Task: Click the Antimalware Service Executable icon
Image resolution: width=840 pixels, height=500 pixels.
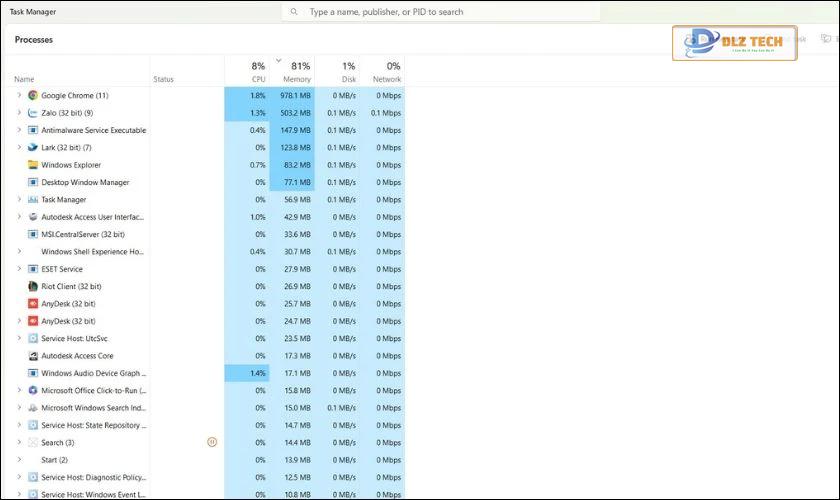Action: click(x=33, y=130)
